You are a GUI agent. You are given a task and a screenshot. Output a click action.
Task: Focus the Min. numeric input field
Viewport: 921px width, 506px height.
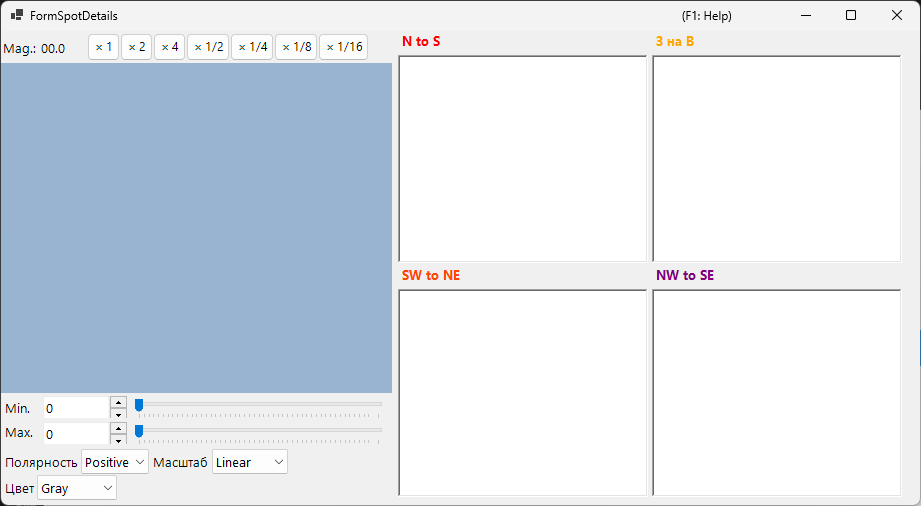pos(76,408)
